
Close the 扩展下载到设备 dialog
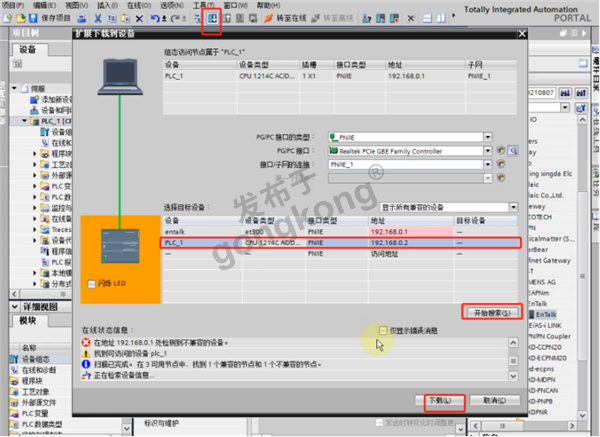(522, 34)
